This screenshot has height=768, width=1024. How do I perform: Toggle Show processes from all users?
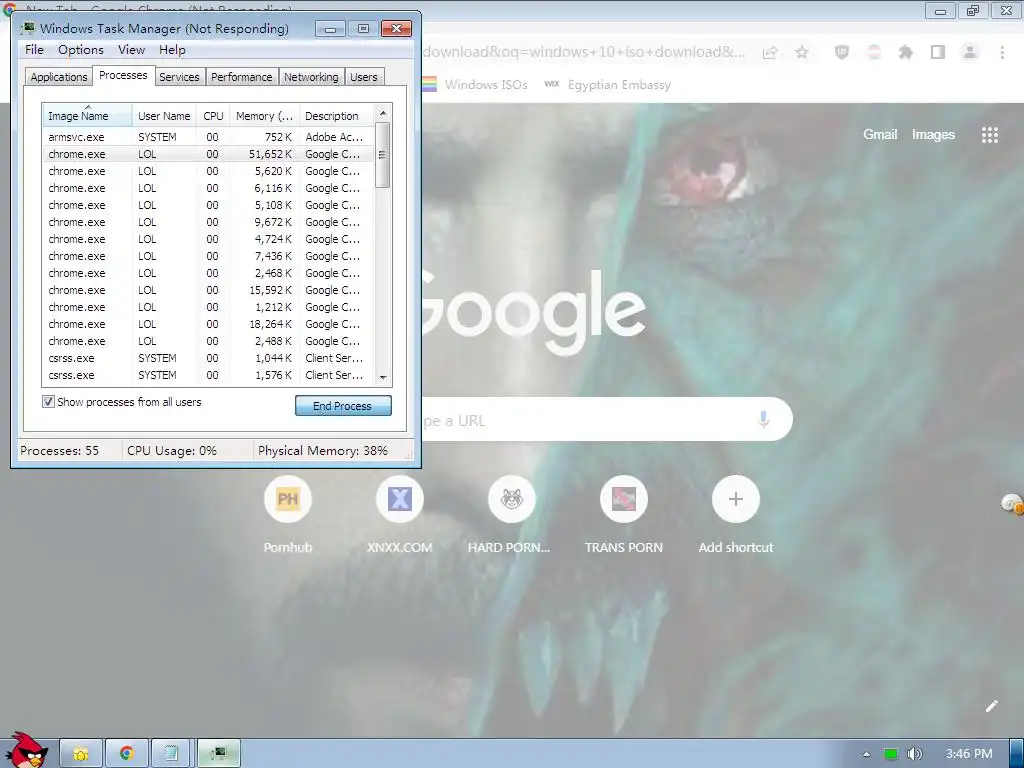48,402
